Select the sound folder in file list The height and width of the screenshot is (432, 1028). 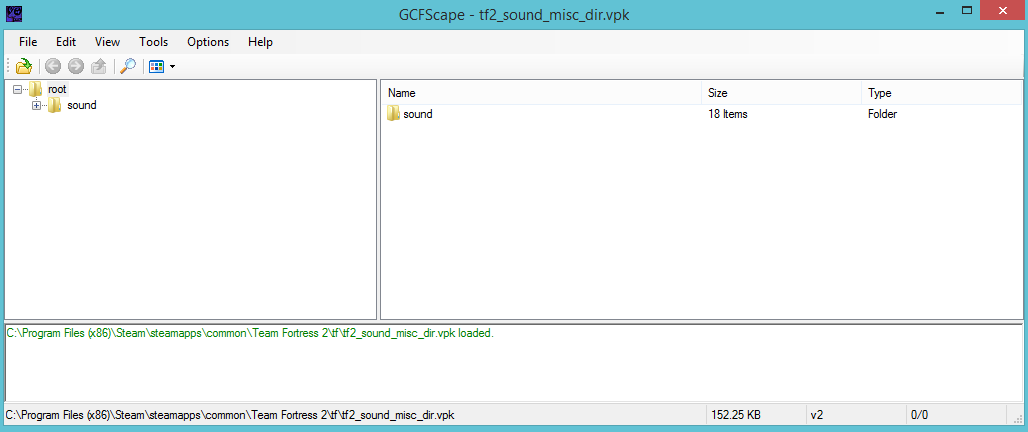click(418, 114)
